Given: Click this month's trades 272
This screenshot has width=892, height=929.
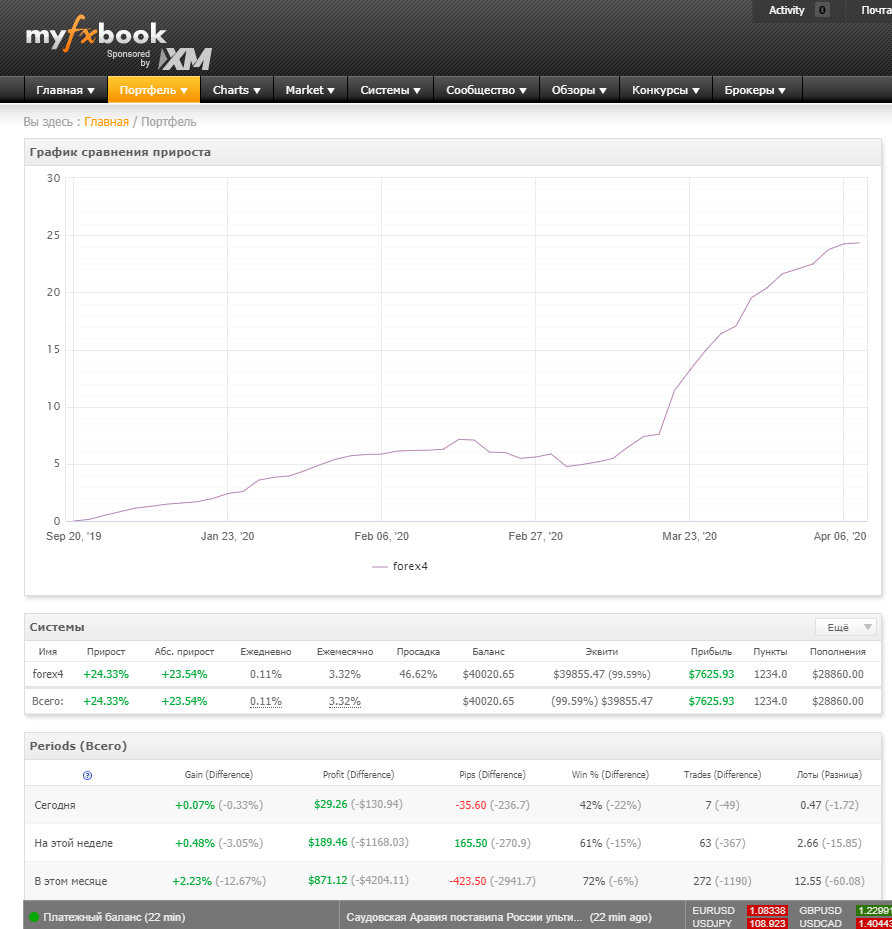Looking at the screenshot, I should [702, 881].
